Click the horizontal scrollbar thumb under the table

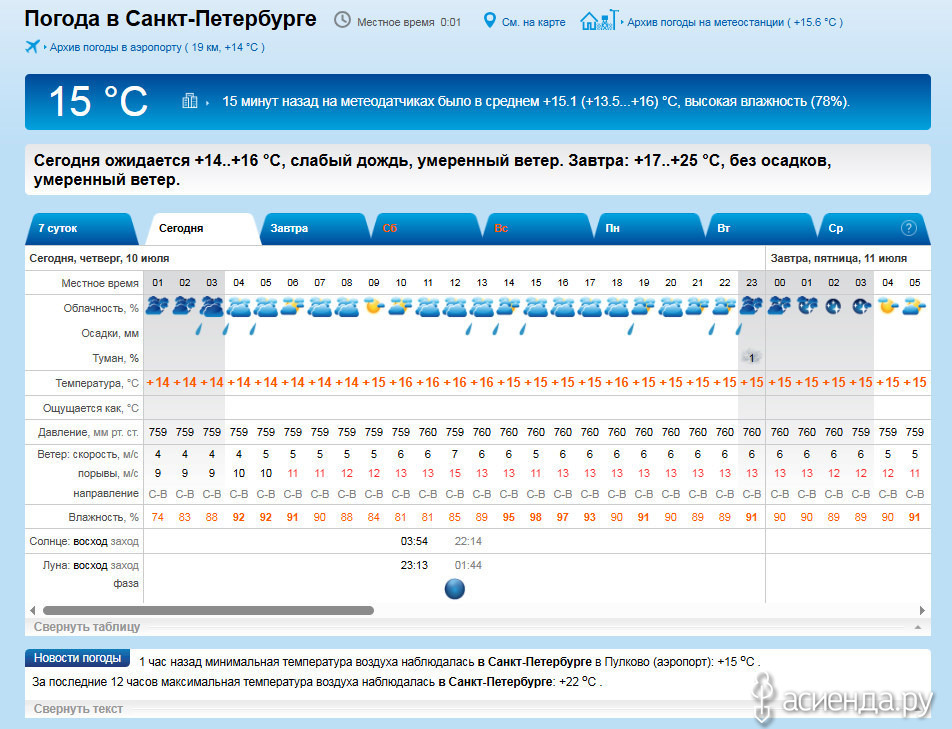(x=208, y=610)
